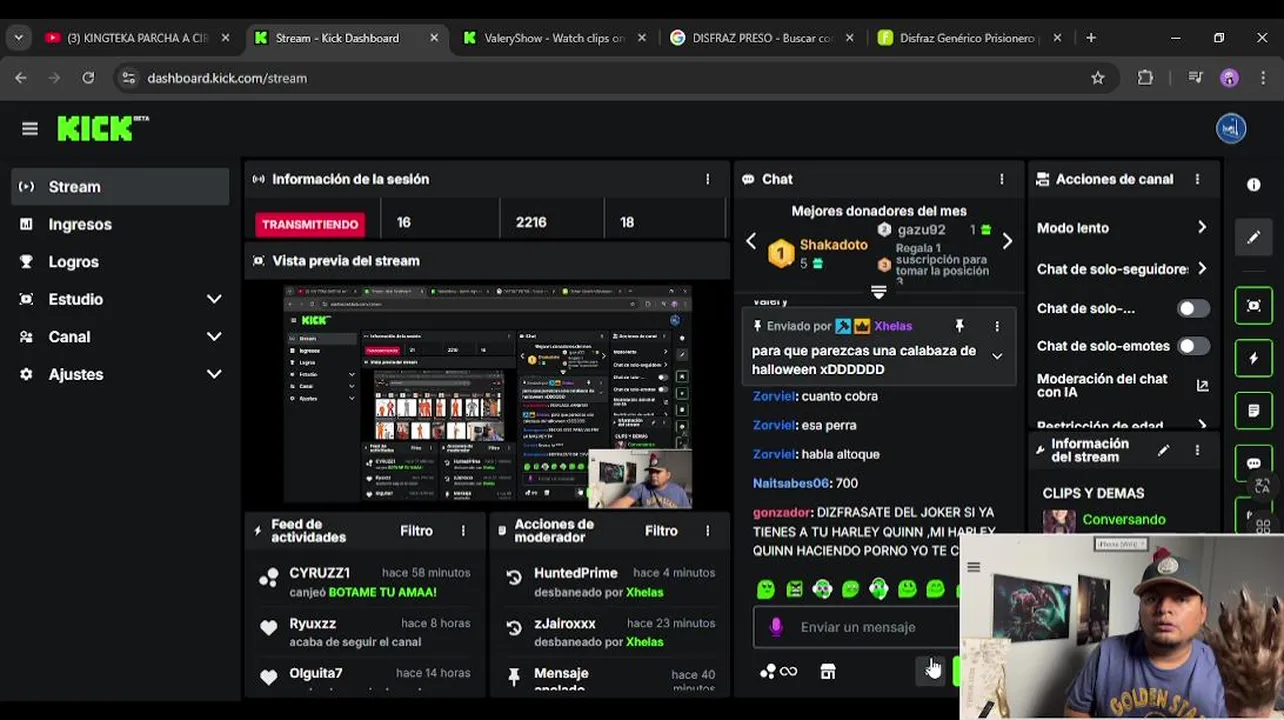Open Chat de solo-seguidores arrow
This screenshot has width=1284, height=720.
(x=1202, y=269)
